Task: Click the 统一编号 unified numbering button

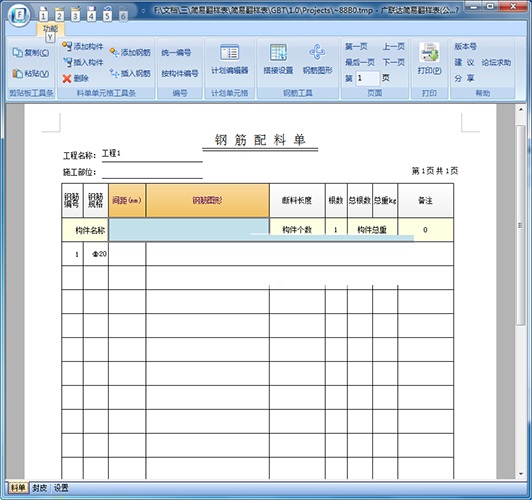Action: [x=176, y=53]
